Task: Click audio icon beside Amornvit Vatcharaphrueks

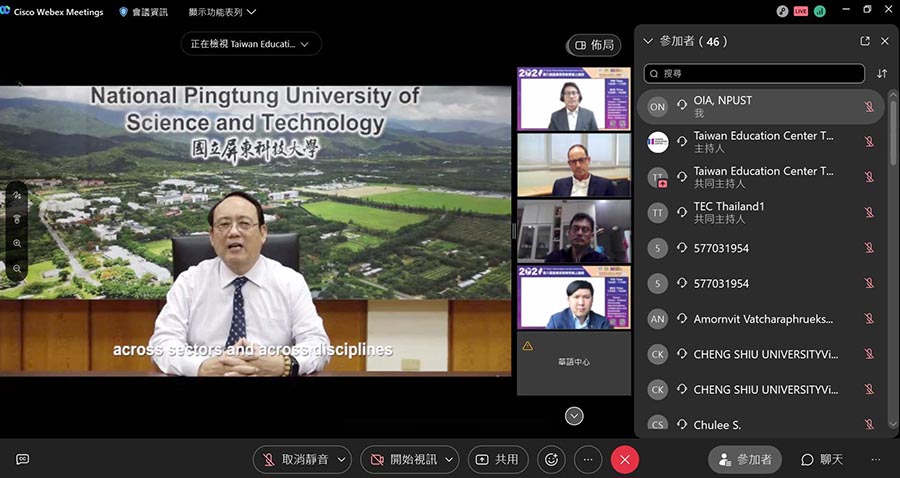Action: pos(682,318)
